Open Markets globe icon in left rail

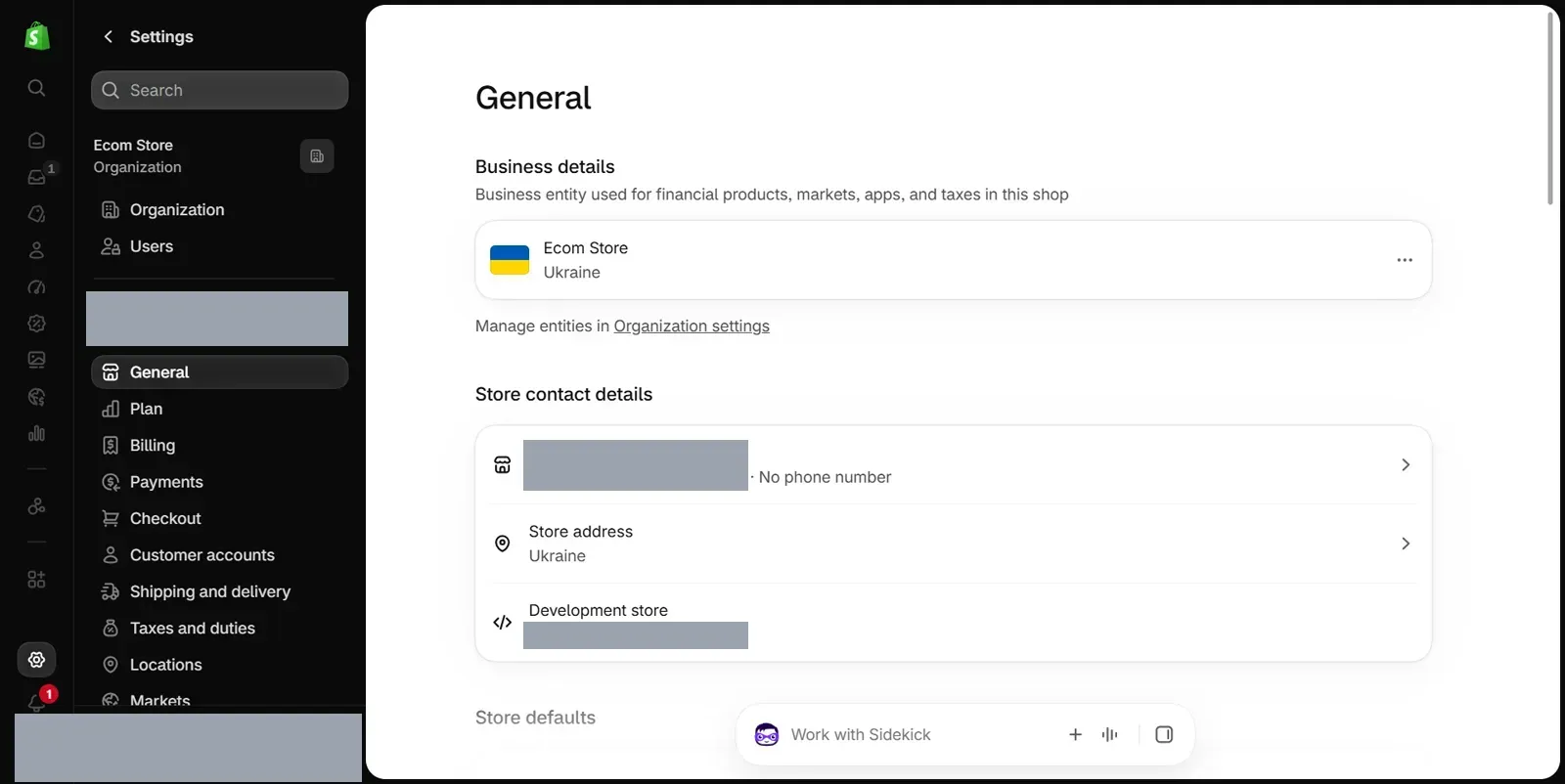pos(36,397)
